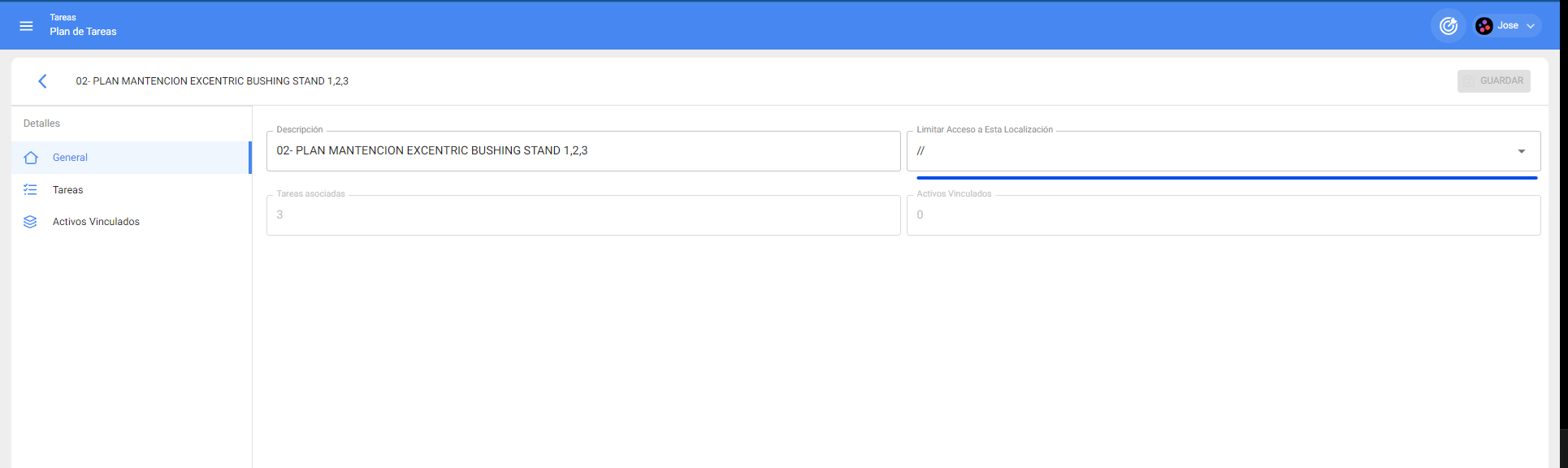The height and width of the screenshot is (468, 1568).
Task: Open the hamburger navigation menu
Action: click(x=26, y=26)
